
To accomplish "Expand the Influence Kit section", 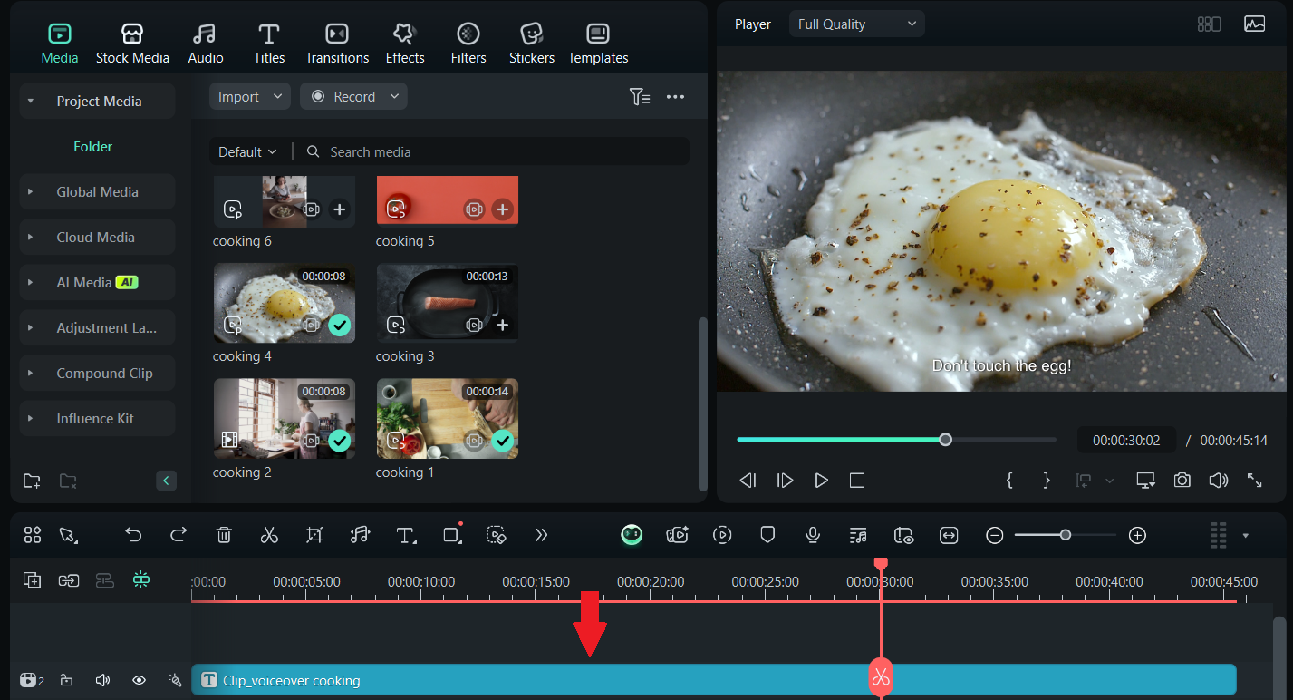I will [31, 418].
